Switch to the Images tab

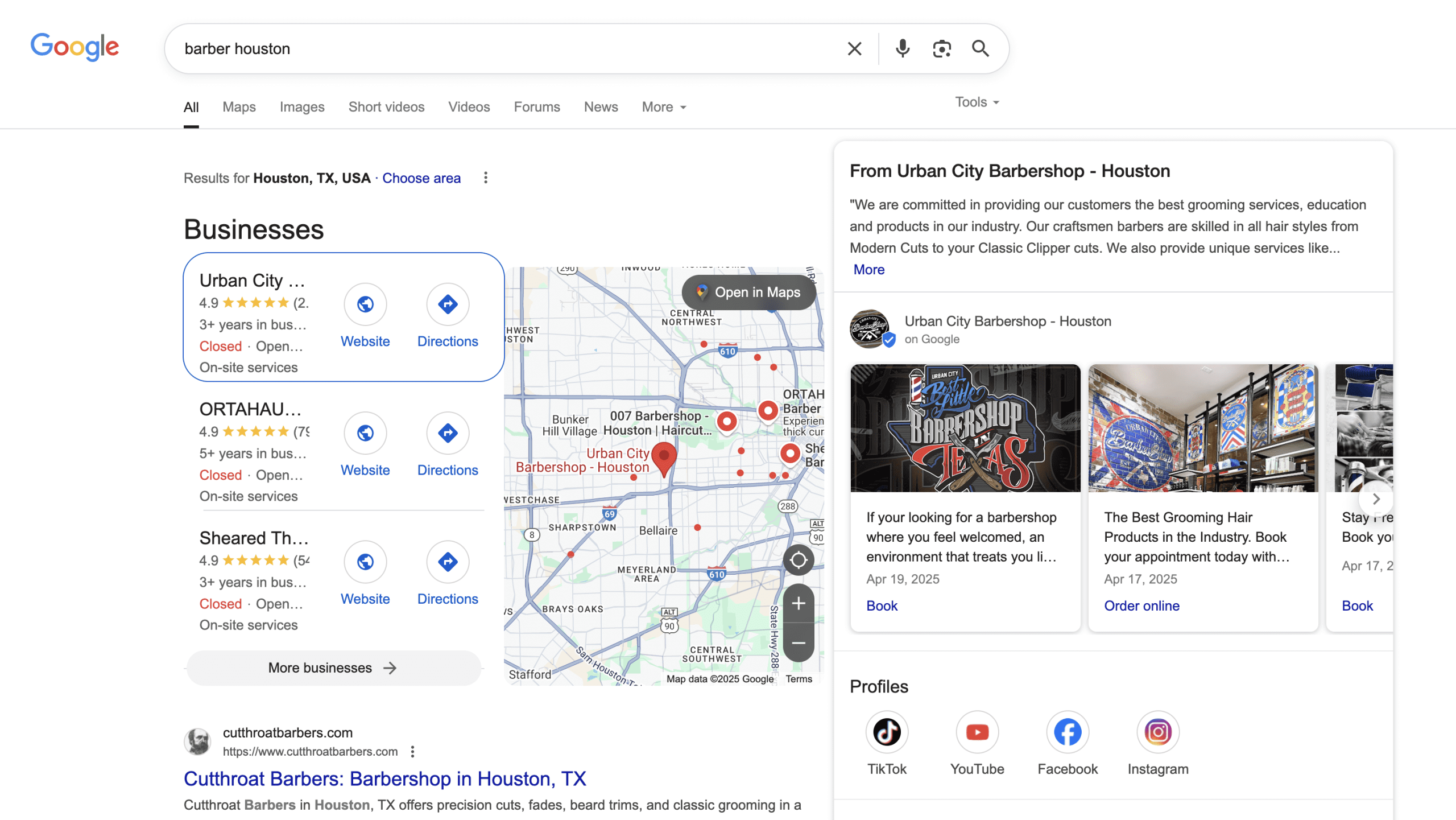(302, 107)
